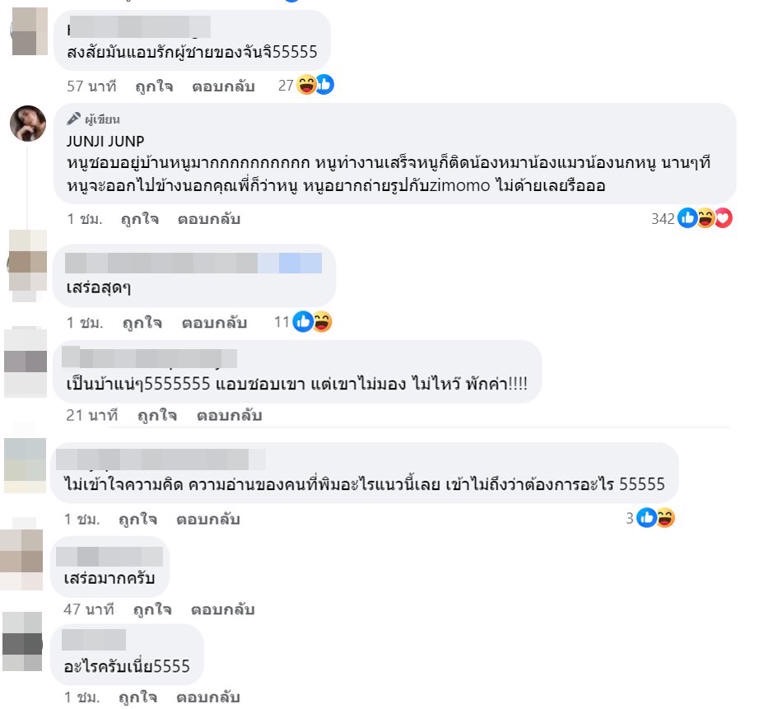
Task: Click the like reaction icon beside count 11
Action: (x=303, y=322)
